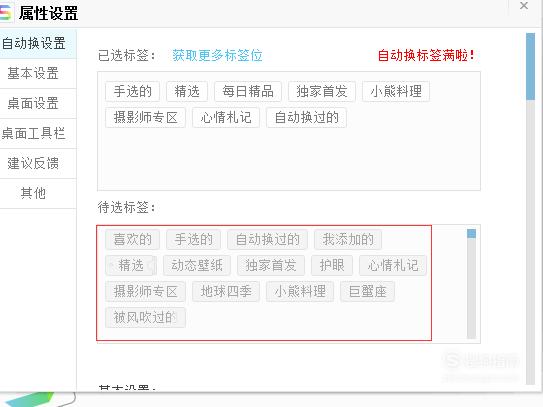Viewport: 543px width, 407px height.
Task: Remove selected tag 小熊料理
Action: 396,91
